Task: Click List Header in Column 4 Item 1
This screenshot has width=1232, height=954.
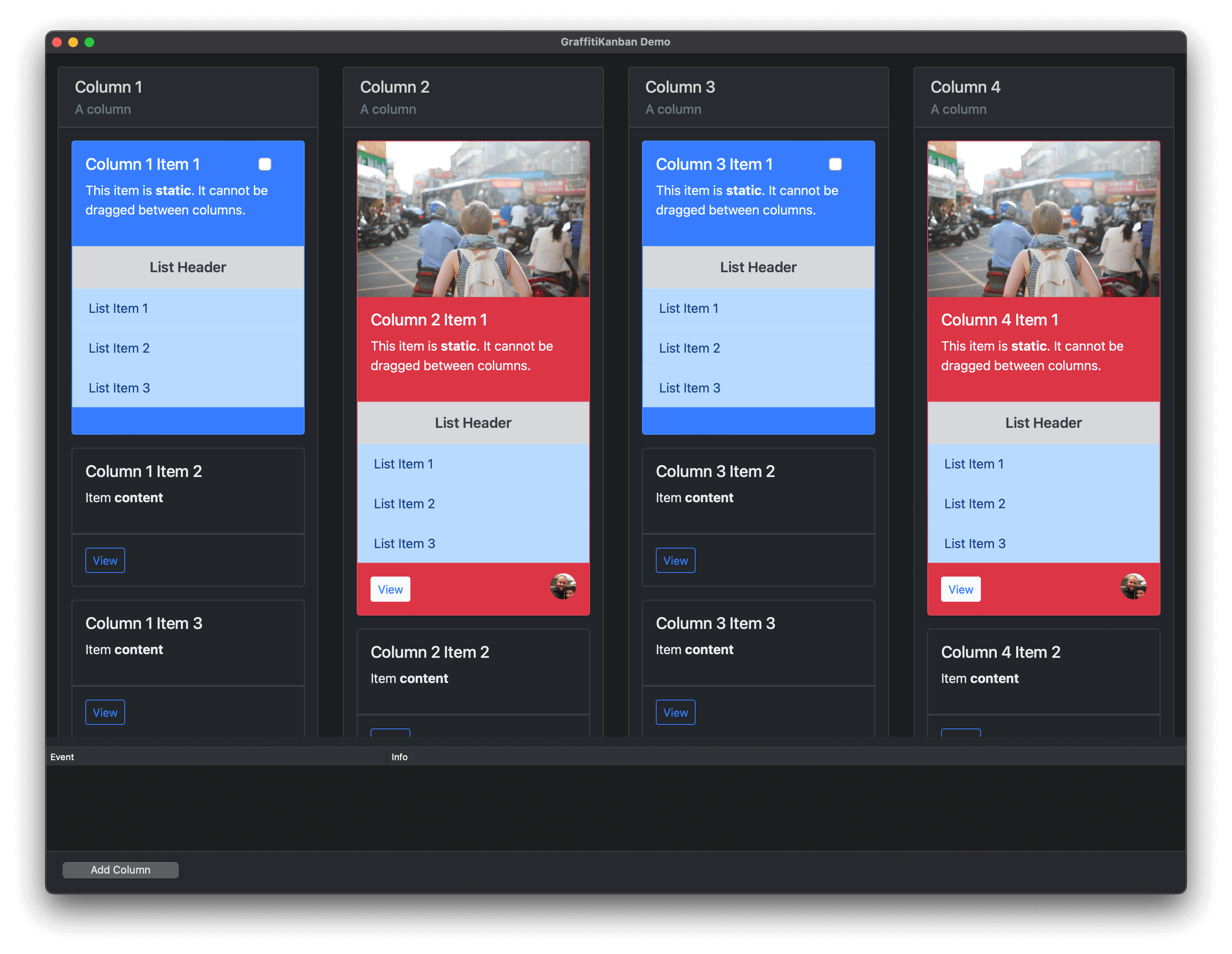Action: [x=1043, y=423]
